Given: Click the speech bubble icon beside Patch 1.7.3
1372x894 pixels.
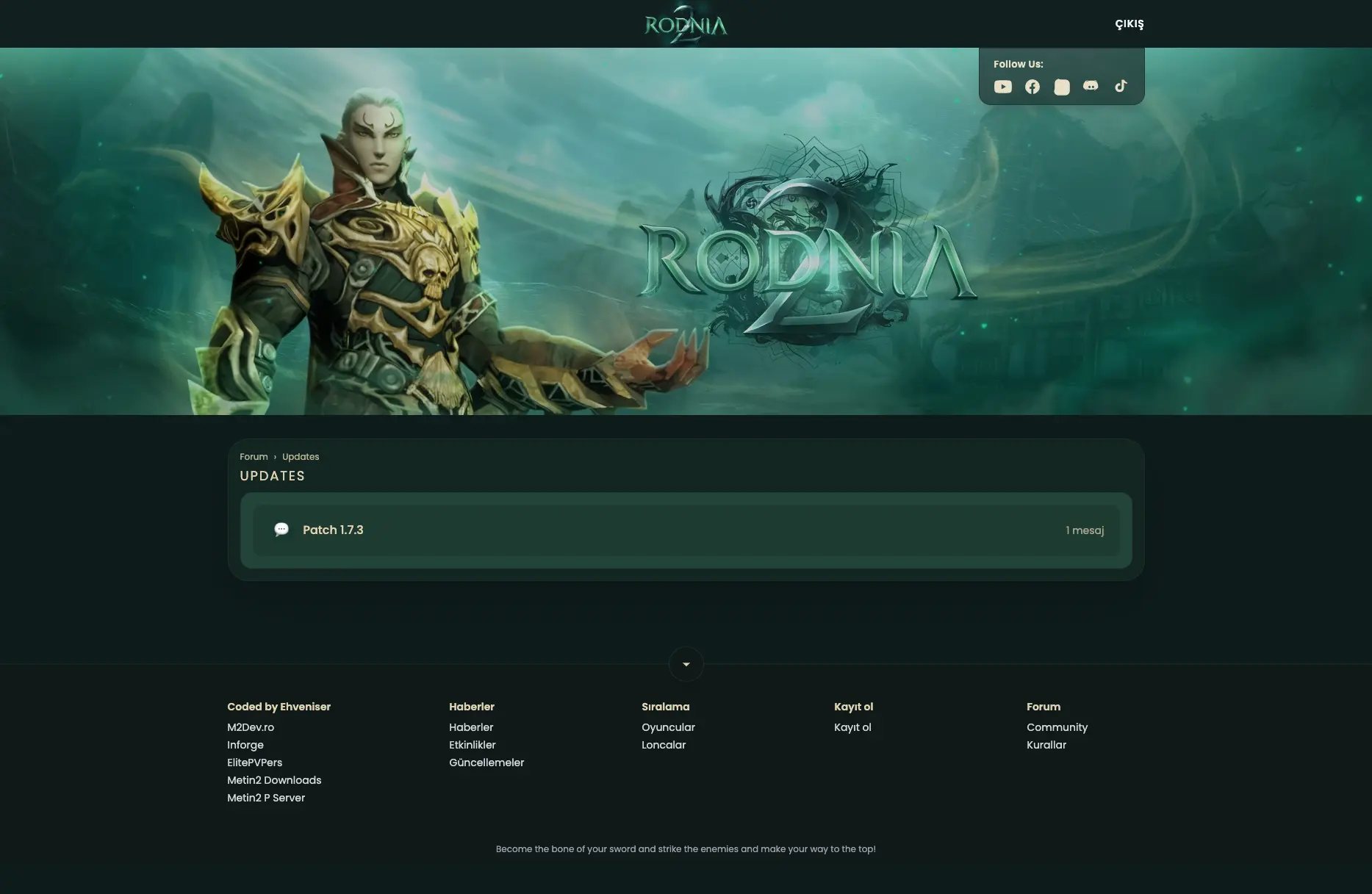Looking at the screenshot, I should (281, 530).
